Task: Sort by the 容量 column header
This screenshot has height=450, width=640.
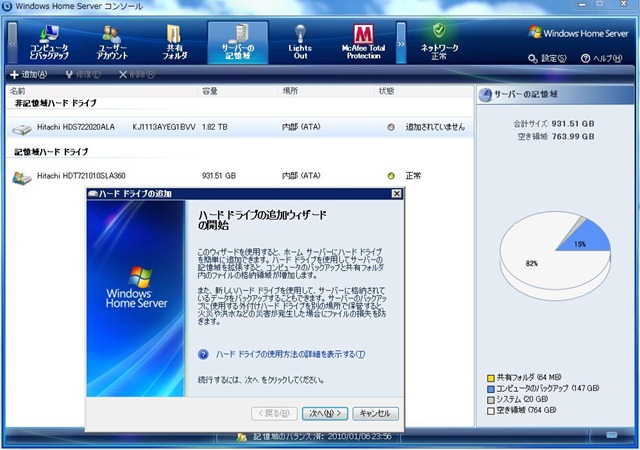Action: pos(239,91)
